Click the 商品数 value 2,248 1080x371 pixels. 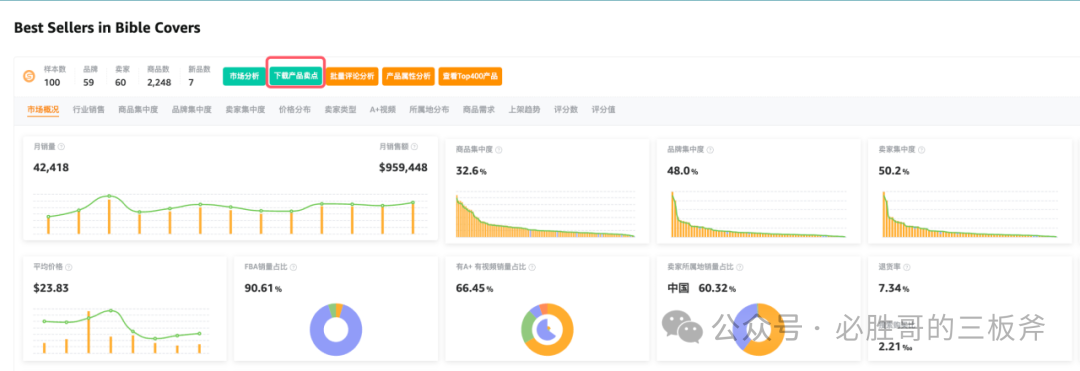click(160, 83)
